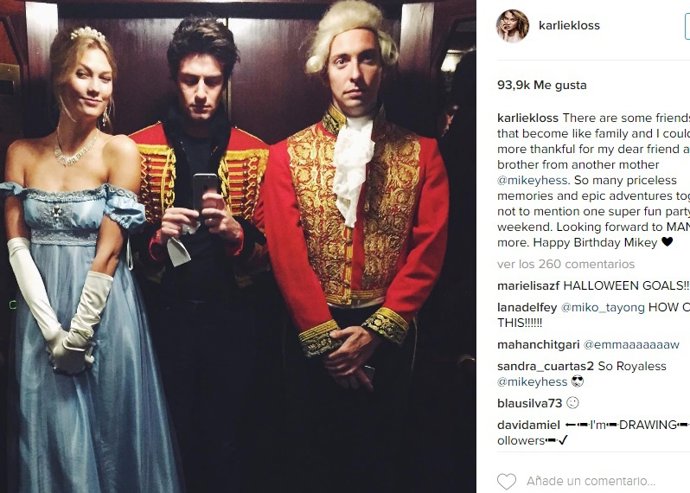Open davidamiel commenter profile
690x493 pixels.
pos(529,425)
